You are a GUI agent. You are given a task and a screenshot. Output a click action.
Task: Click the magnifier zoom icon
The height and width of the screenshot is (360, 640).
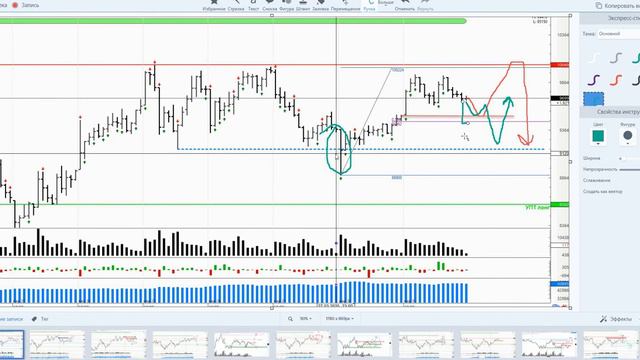(x=290, y=319)
